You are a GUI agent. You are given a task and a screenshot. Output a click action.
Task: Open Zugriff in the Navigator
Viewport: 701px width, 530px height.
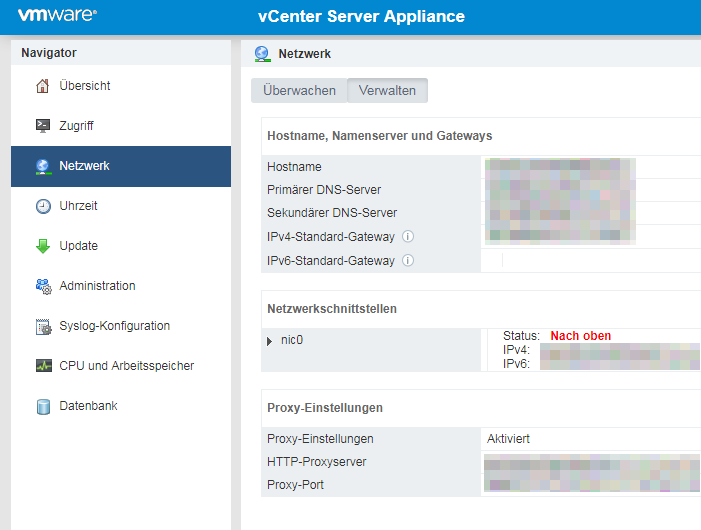click(121, 126)
